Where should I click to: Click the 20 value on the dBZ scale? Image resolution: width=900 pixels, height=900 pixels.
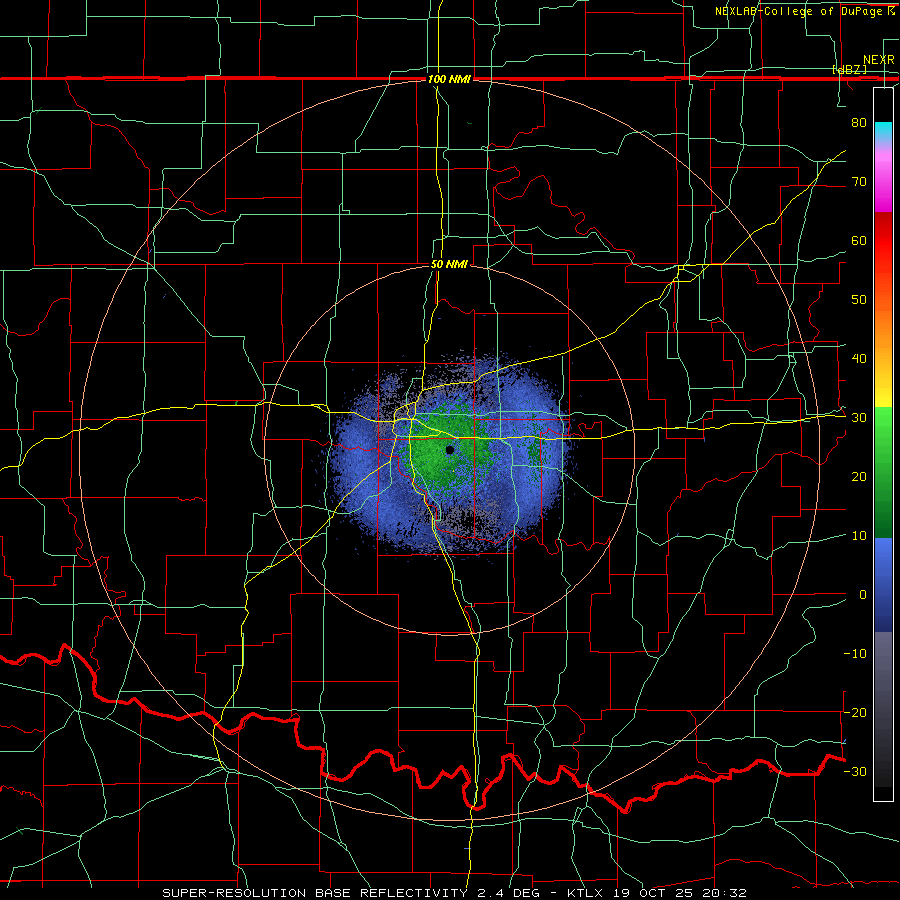coord(859,476)
